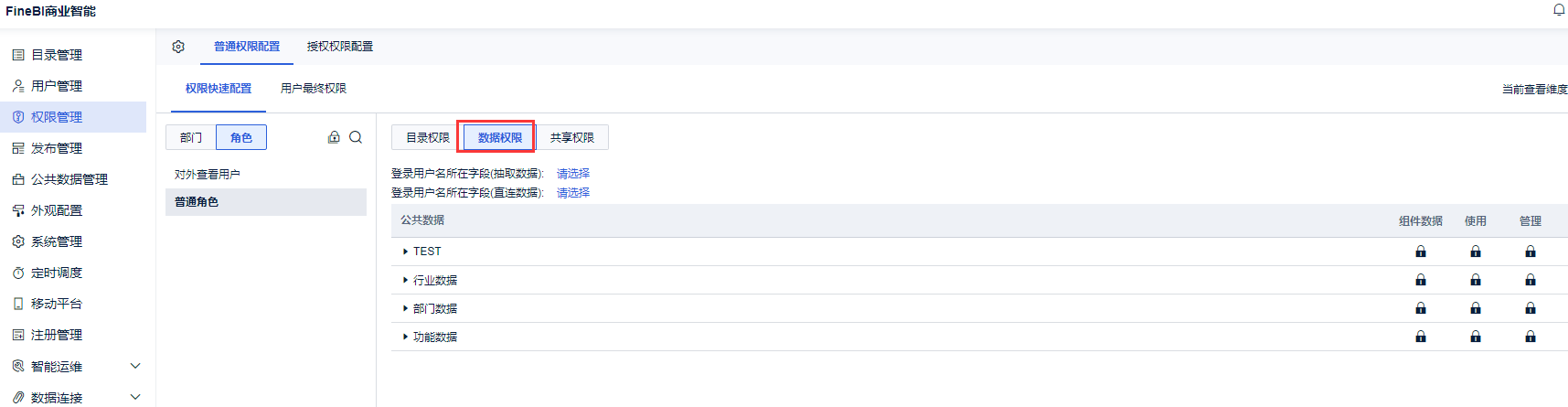This screenshot has width=1568, height=407.
Task: Open the gear settings icon beside 普通权限配置
Action: (178, 47)
